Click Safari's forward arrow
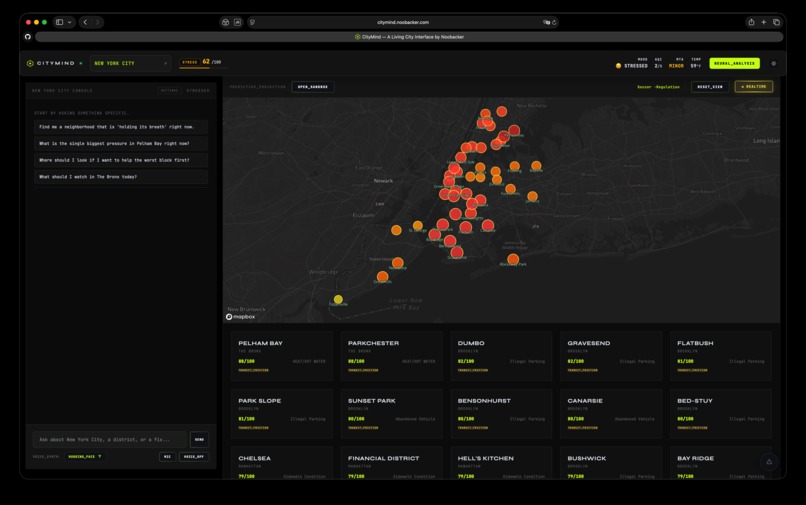This screenshot has height=505, width=806. tap(97, 22)
